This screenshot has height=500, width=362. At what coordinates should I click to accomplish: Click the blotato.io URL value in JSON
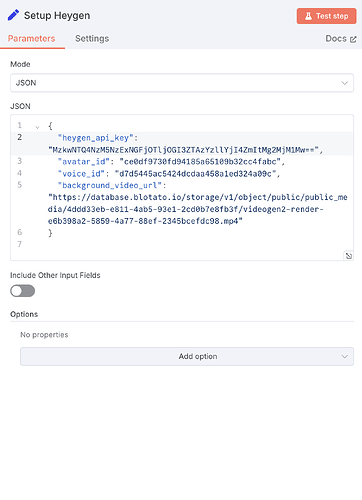198,209
